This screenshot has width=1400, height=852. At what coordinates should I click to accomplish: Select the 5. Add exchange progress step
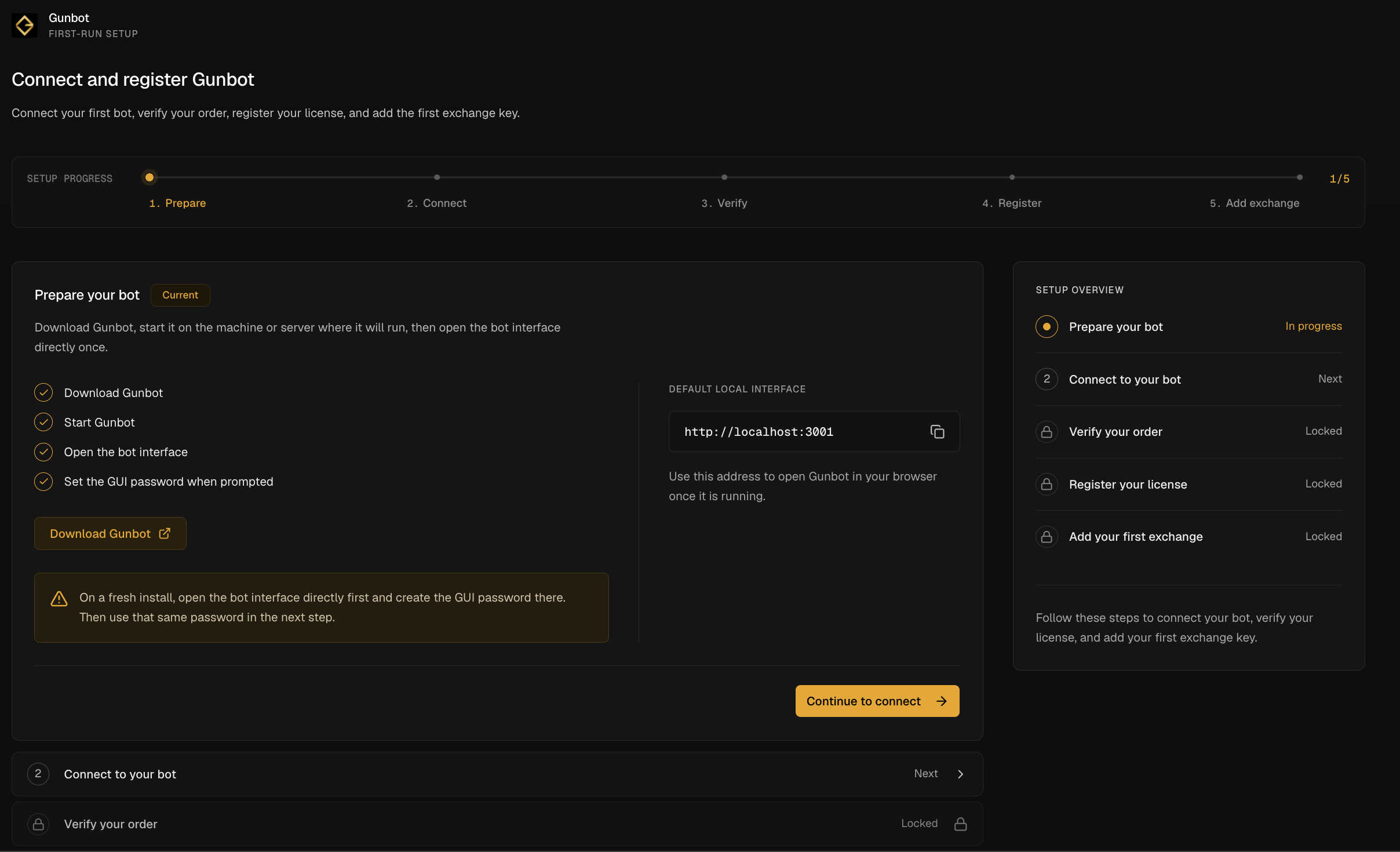tap(1255, 203)
